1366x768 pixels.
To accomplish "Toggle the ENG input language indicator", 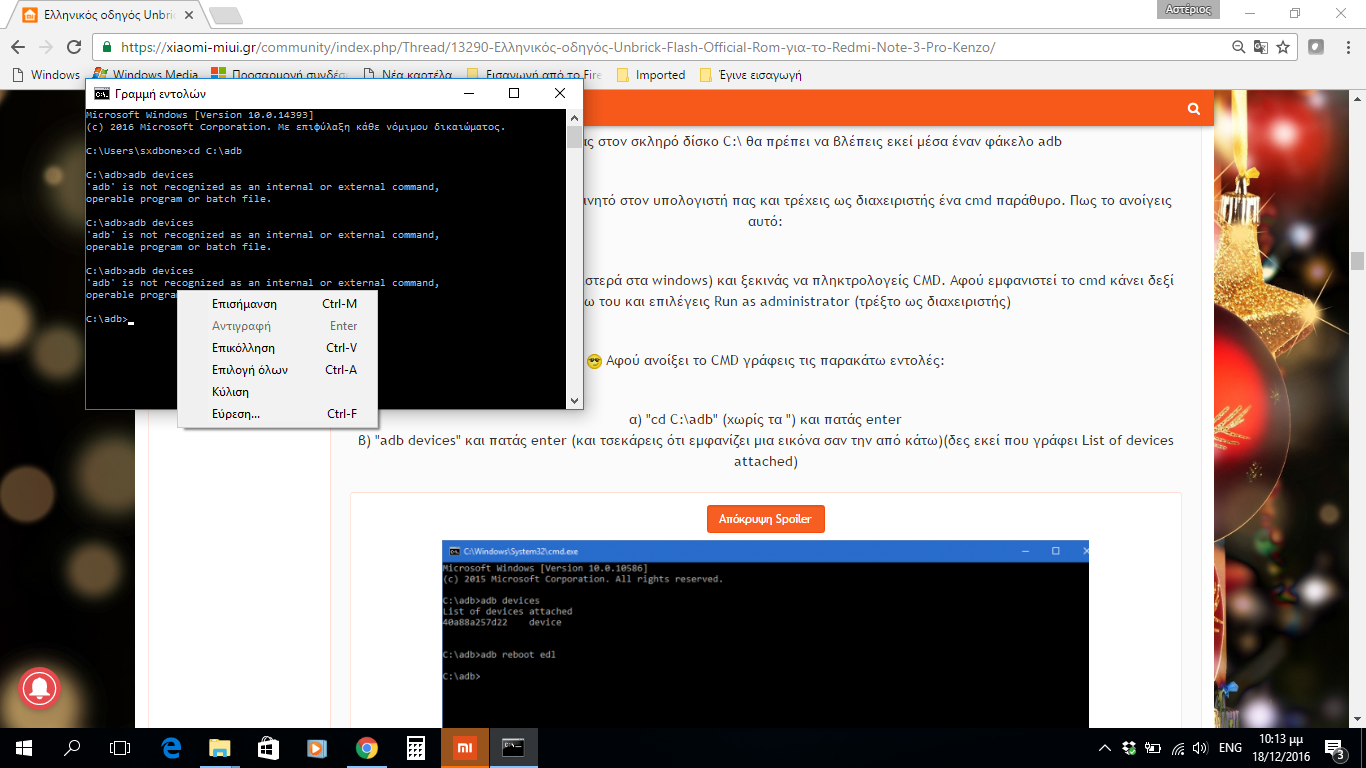I will point(1231,748).
